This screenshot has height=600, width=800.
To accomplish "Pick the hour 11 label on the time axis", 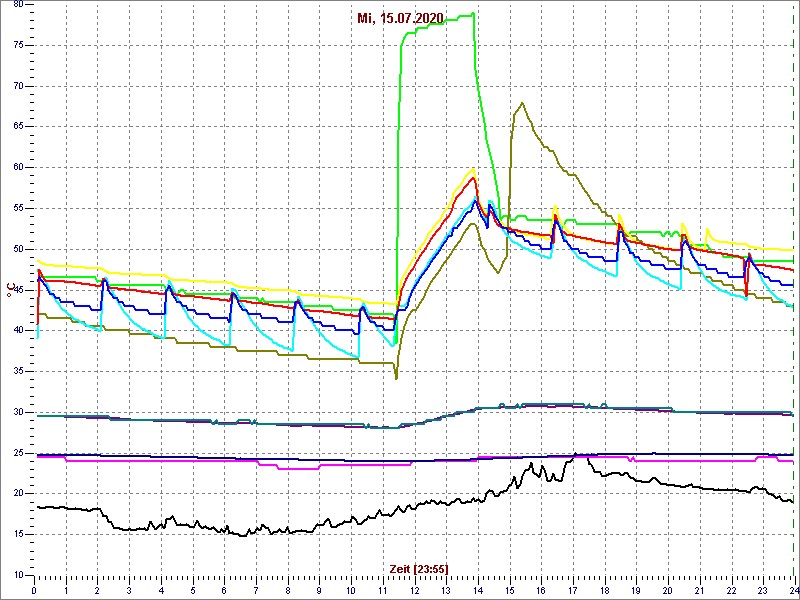I will [382, 591].
